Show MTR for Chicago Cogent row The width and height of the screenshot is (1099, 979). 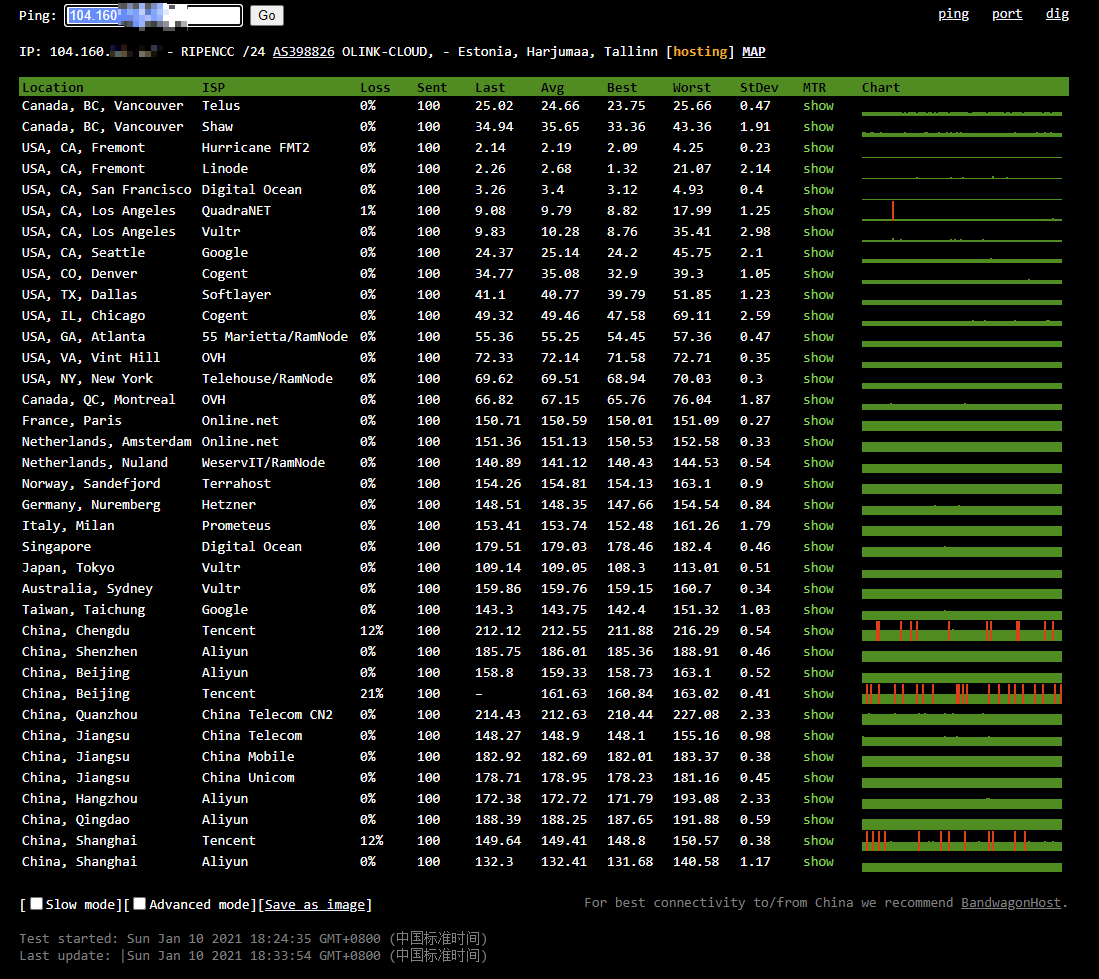(818, 316)
